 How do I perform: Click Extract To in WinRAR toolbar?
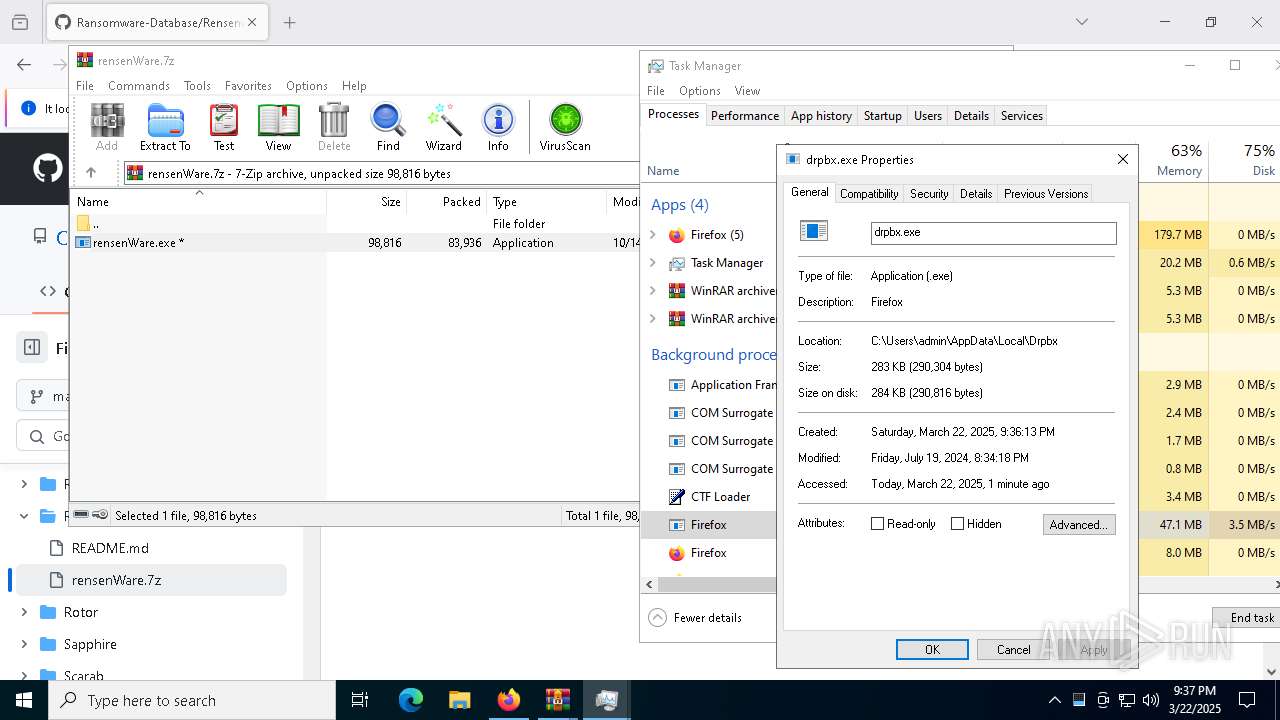[x=165, y=127]
